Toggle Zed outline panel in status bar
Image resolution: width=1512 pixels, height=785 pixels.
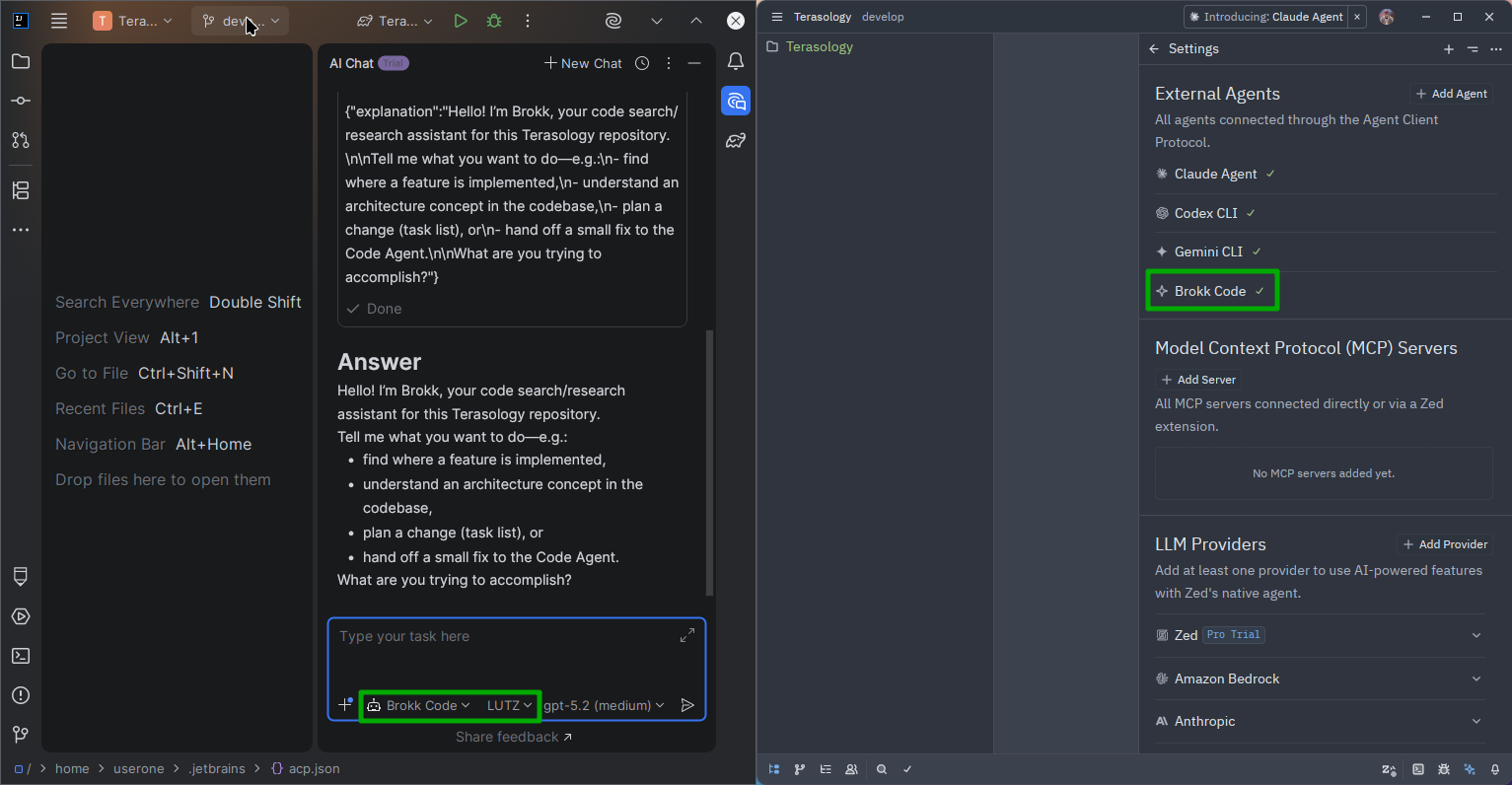826,769
